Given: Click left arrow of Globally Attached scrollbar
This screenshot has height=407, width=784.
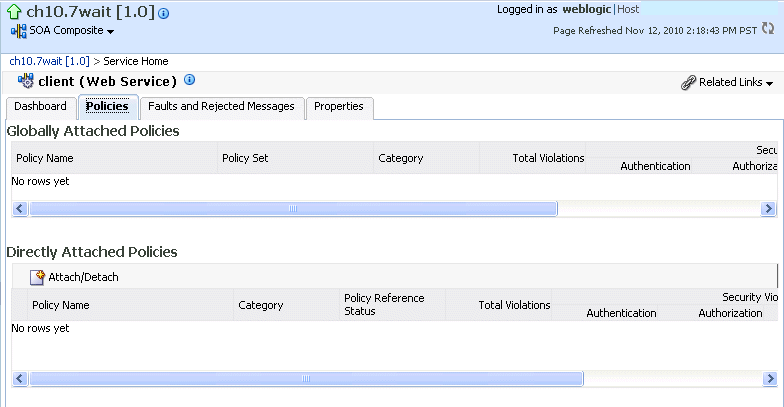Looking at the screenshot, I should coord(20,208).
